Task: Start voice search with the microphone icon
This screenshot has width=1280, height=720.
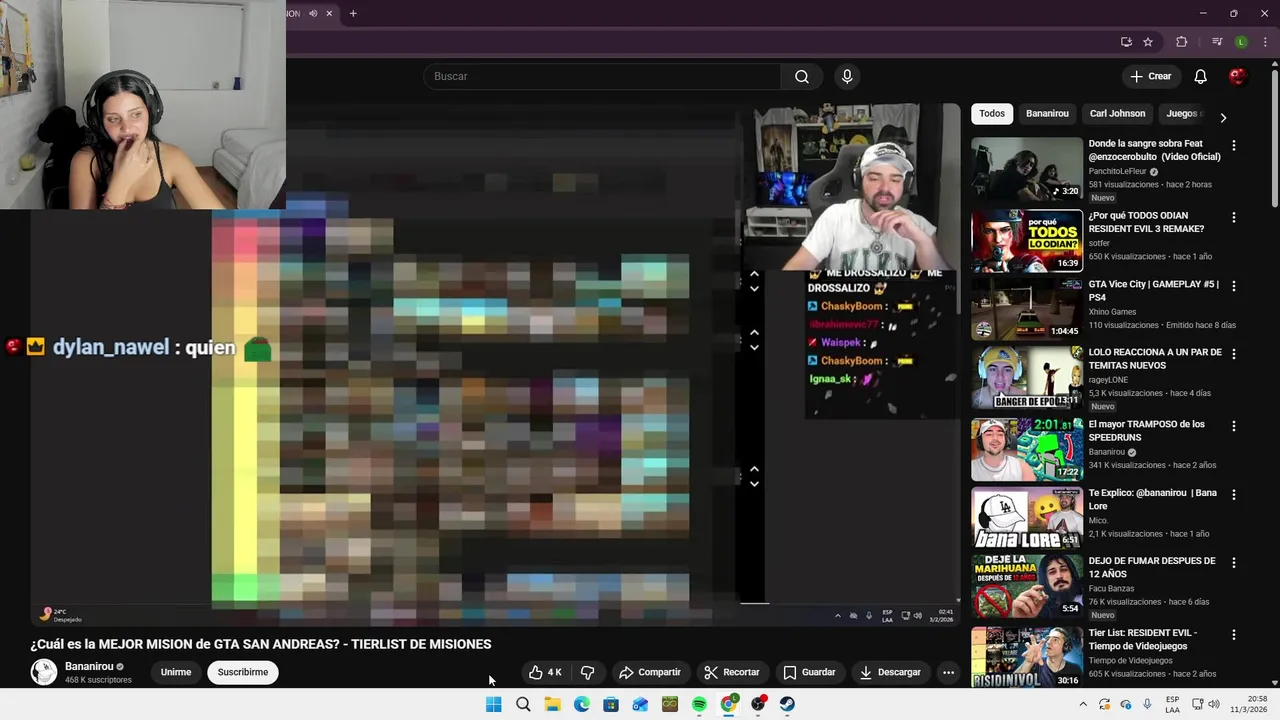Action: point(847,76)
